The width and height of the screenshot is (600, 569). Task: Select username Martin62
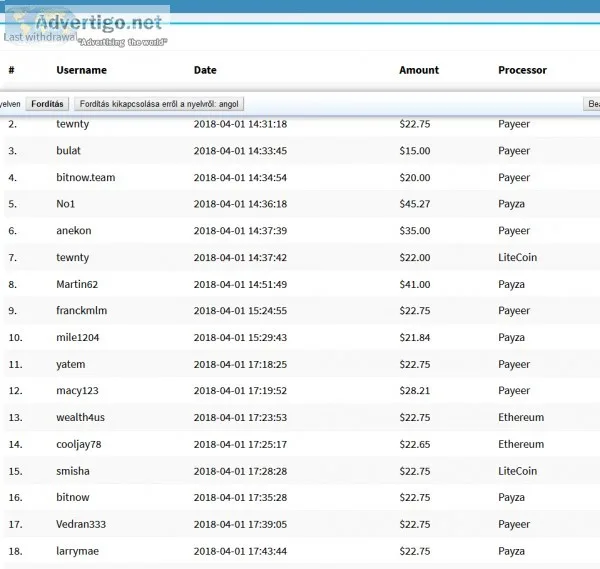click(77, 284)
